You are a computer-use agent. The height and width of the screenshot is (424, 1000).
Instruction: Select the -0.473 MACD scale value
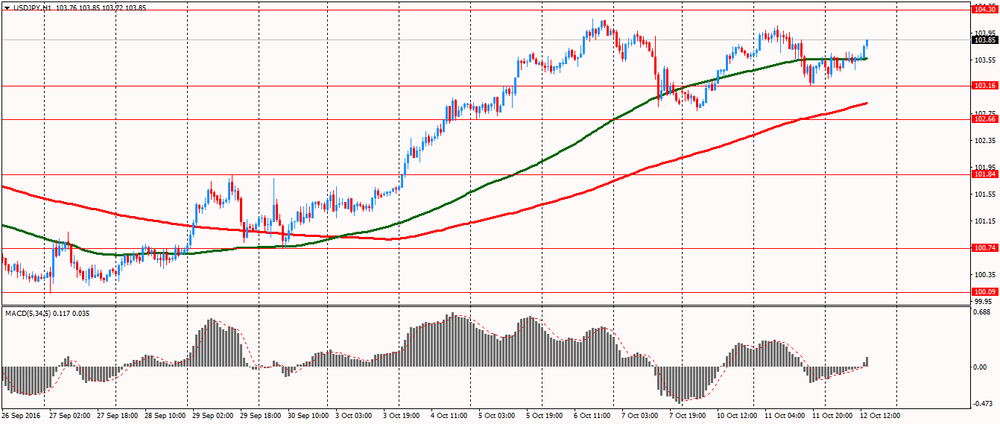985,403
